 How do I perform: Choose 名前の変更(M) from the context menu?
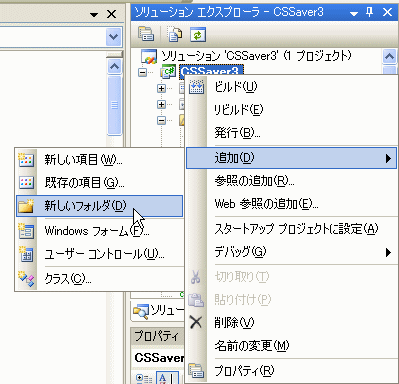[292, 346]
